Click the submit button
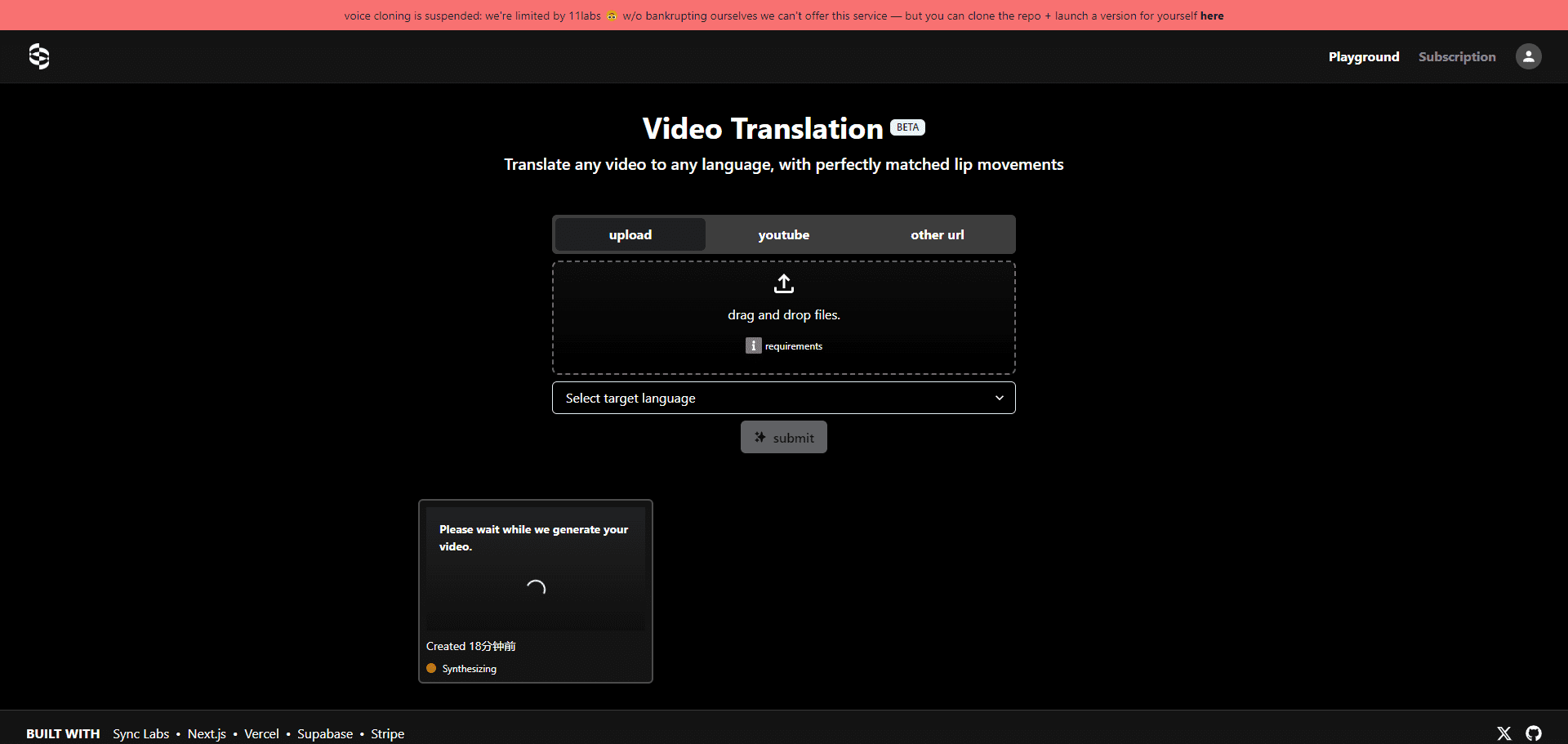The width and height of the screenshot is (1568, 744). (x=784, y=437)
